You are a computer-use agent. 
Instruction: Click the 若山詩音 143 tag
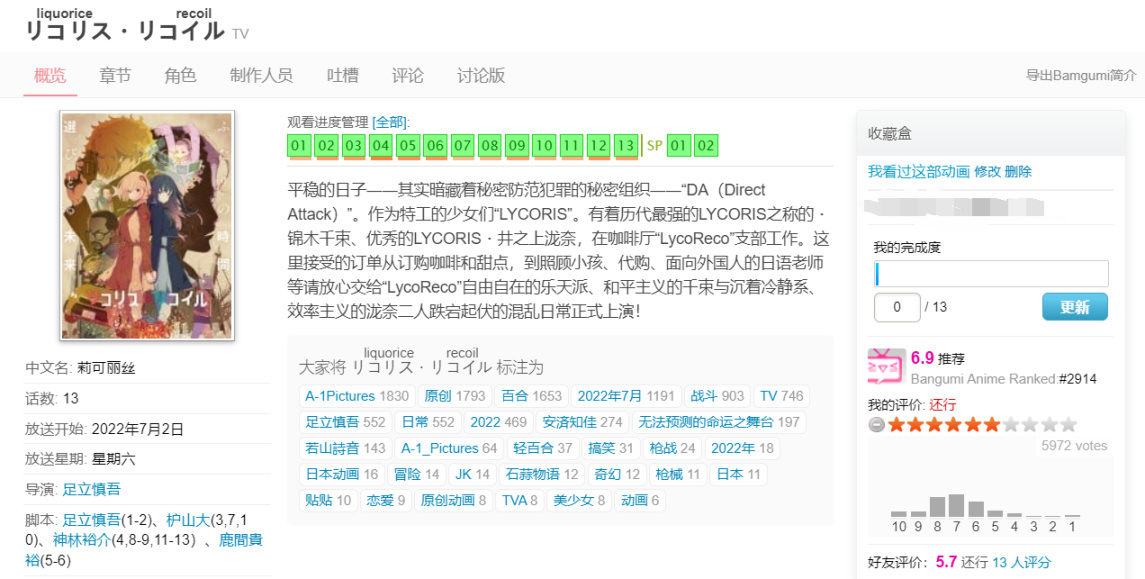345,448
